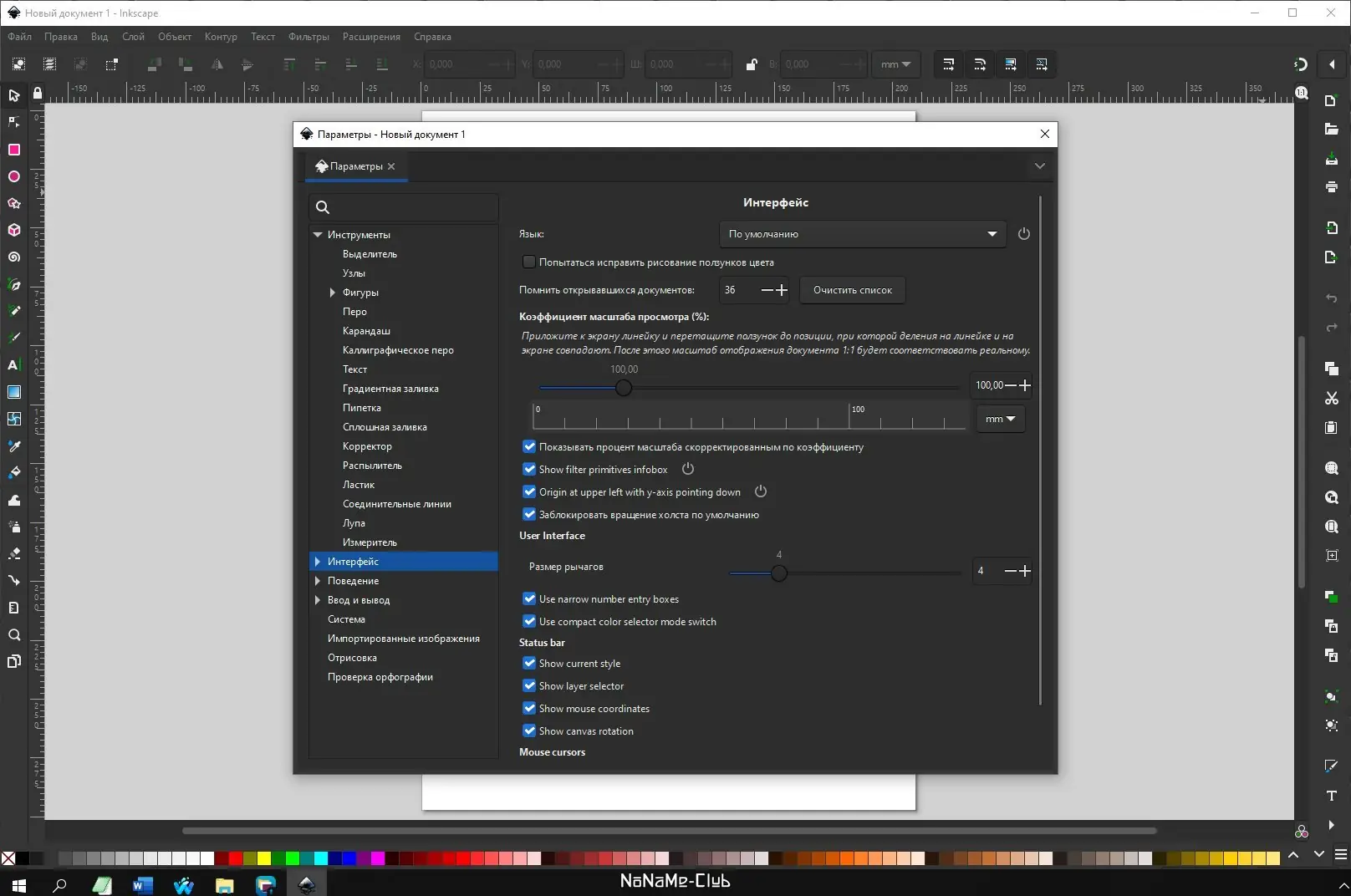Open the Система preferences page
The width and height of the screenshot is (1351, 896).
point(346,619)
